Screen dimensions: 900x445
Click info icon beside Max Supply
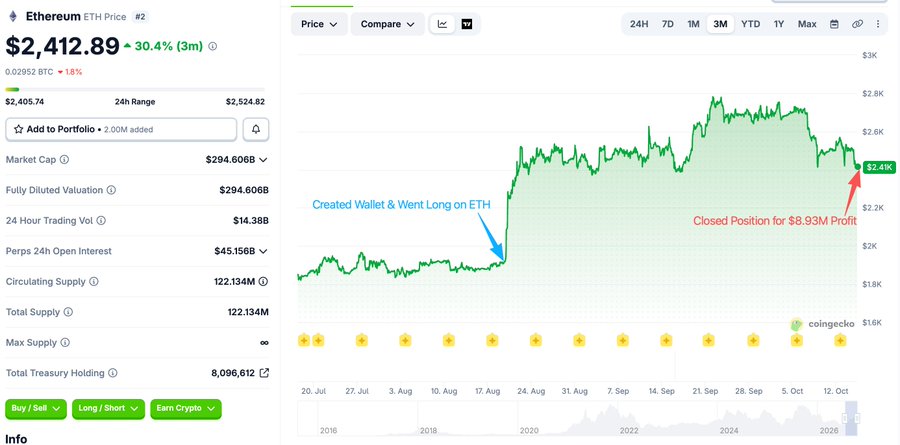65,342
